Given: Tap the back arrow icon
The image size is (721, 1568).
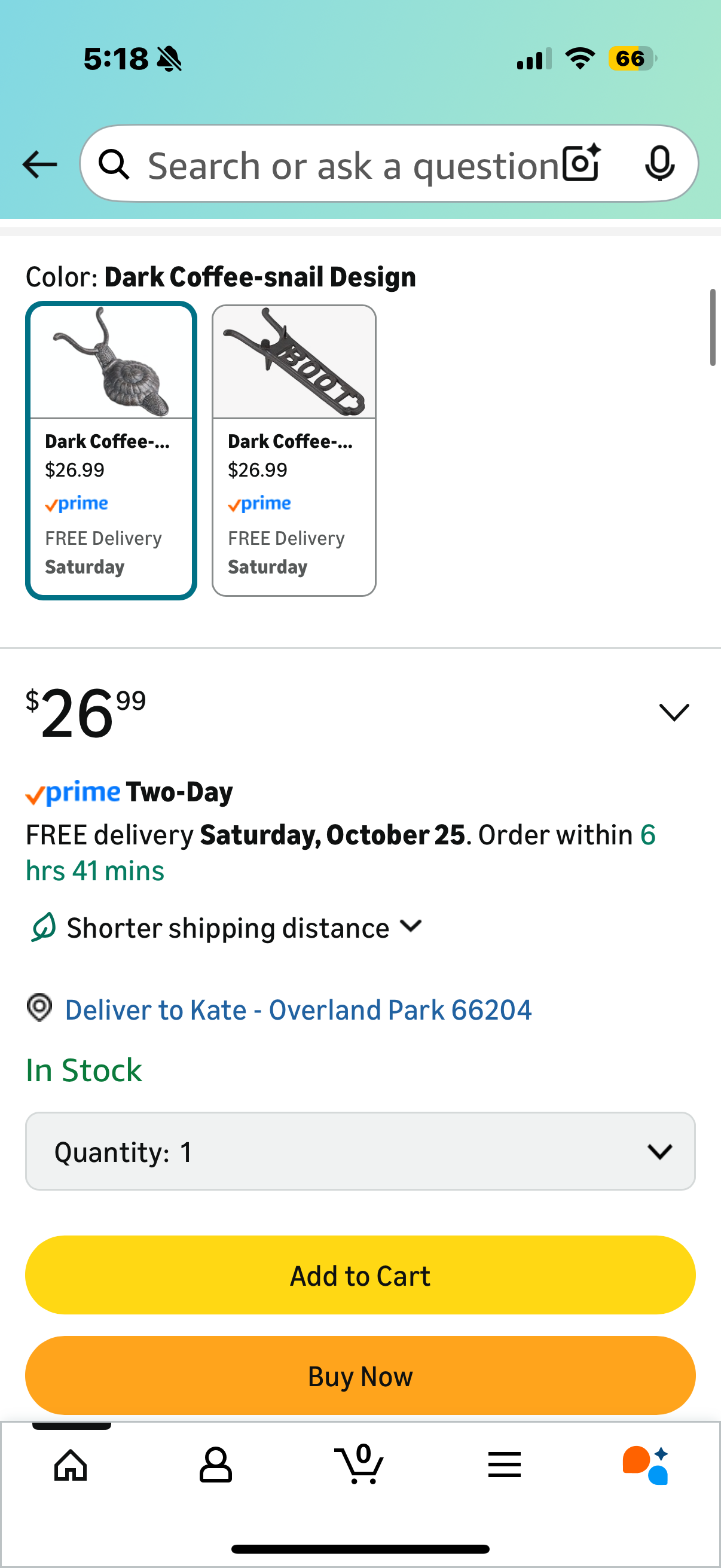Looking at the screenshot, I should click(x=39, y=164).
